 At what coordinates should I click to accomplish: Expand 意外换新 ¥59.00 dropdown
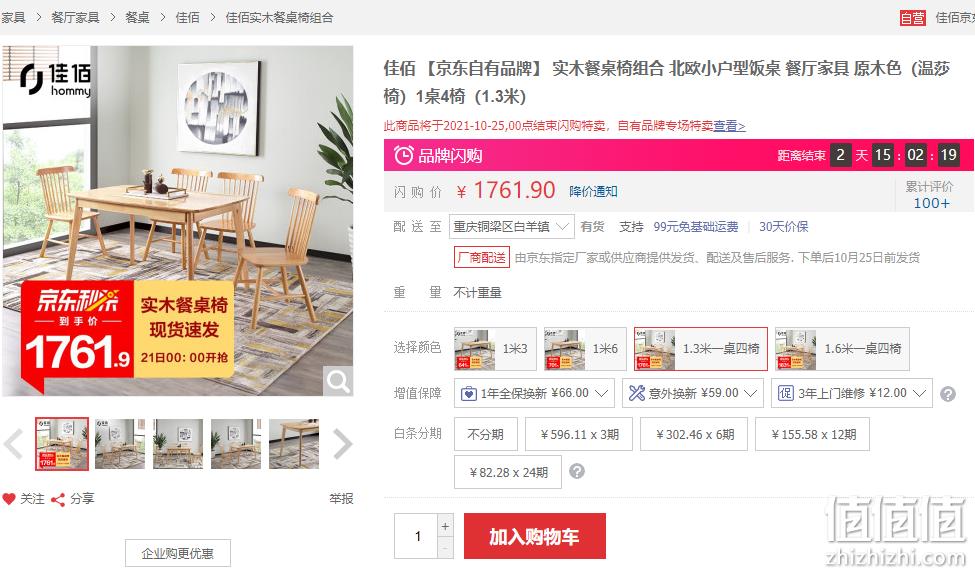[x=693, y=393]
